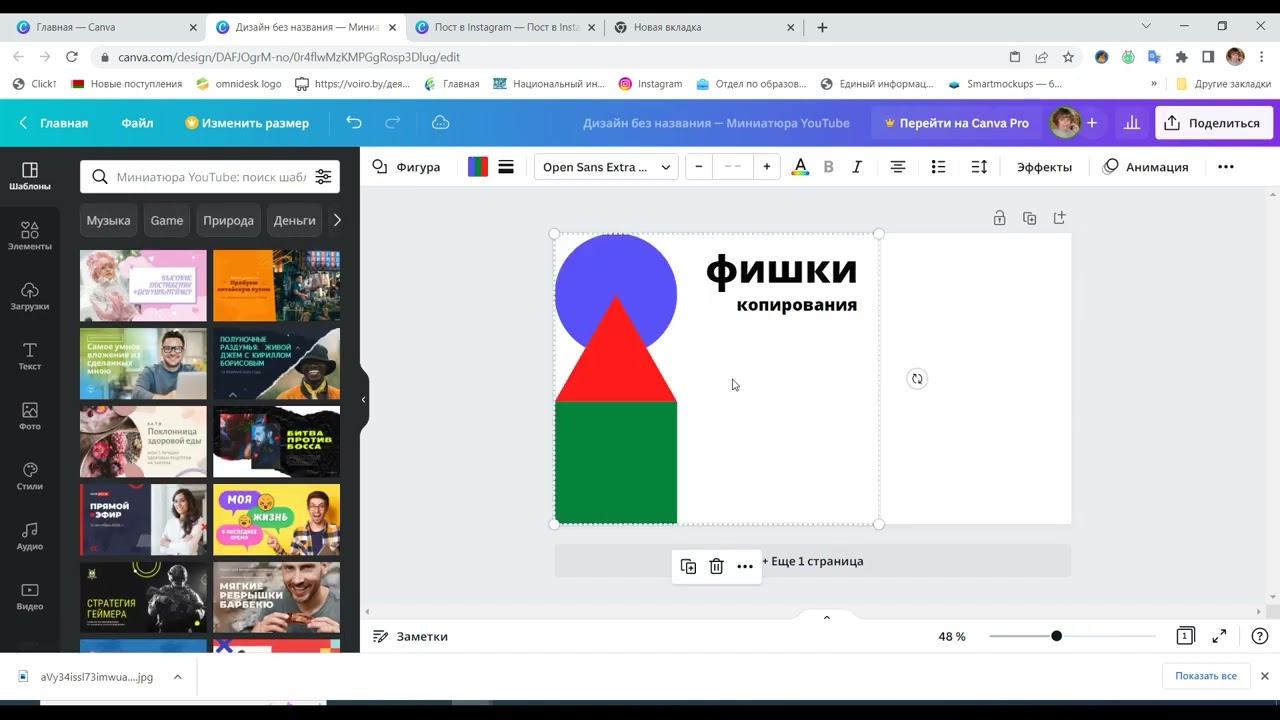The height and width of the screenshot is (720, 1280).
Task: Open the insights chart icon
Action: [x=1132, y=123]
